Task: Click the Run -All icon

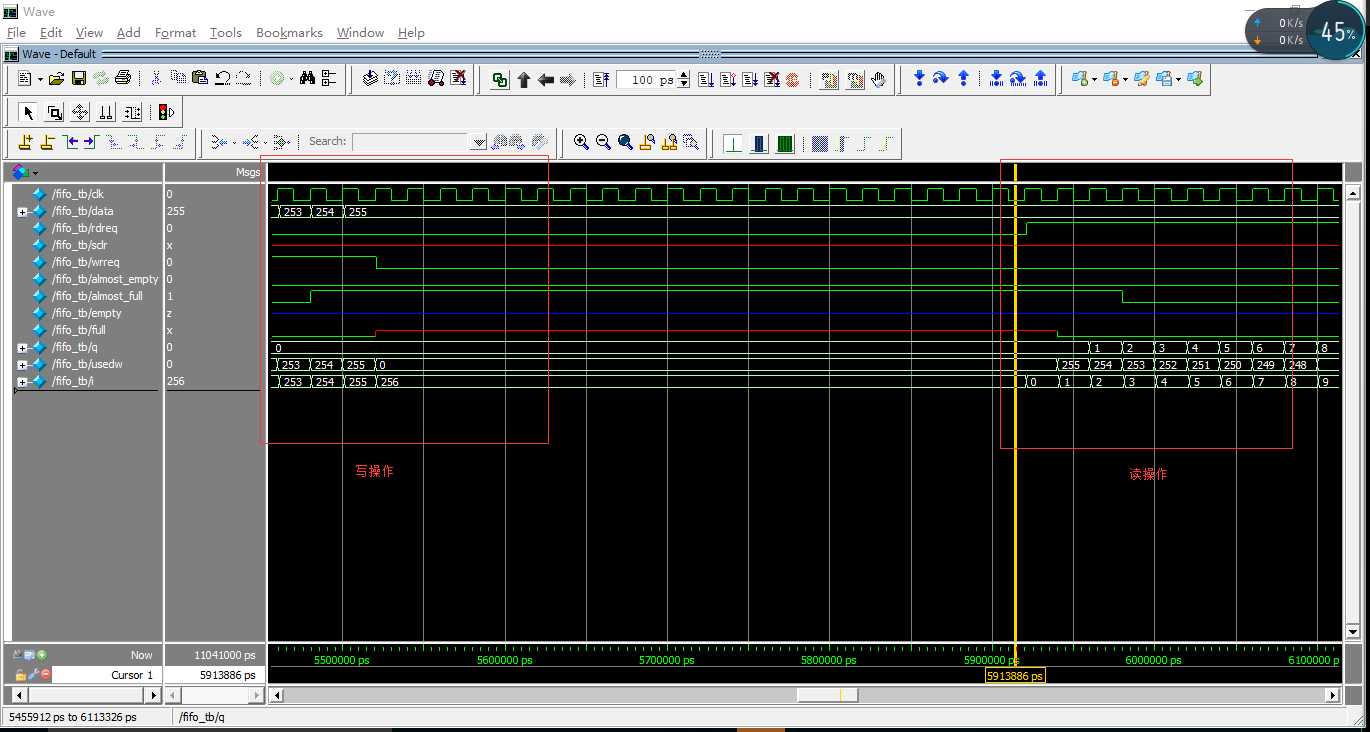Action: pos(749,80)
